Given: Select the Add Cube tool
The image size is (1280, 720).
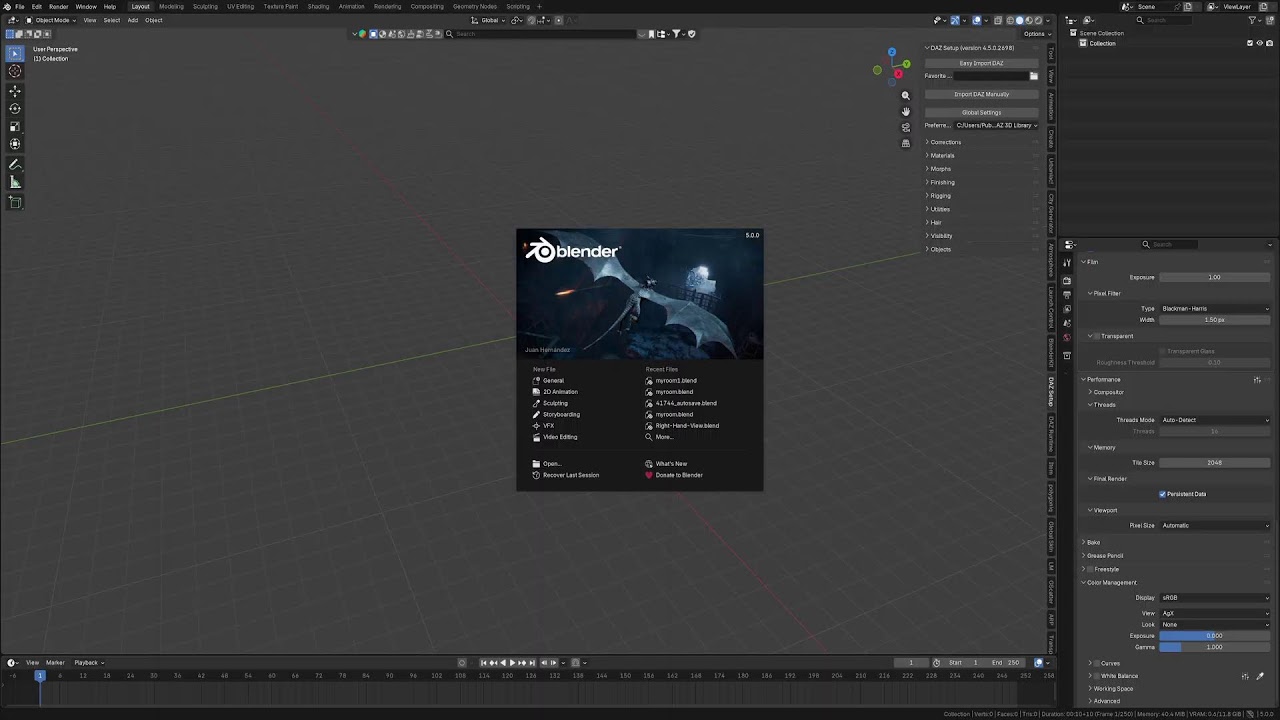Looking at the screenshot, I should click(15, 202).
